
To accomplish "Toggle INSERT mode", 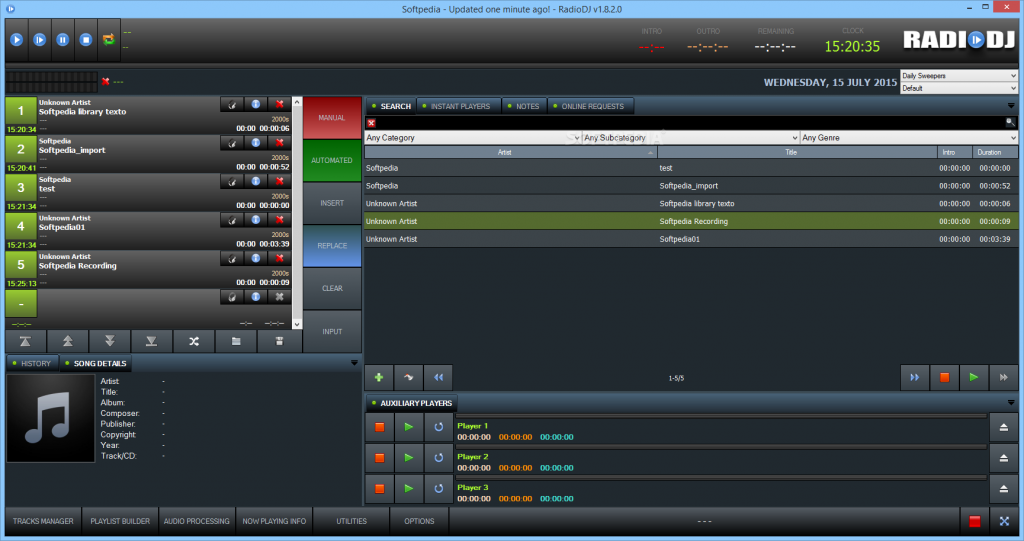I will [x=332, y=203].
